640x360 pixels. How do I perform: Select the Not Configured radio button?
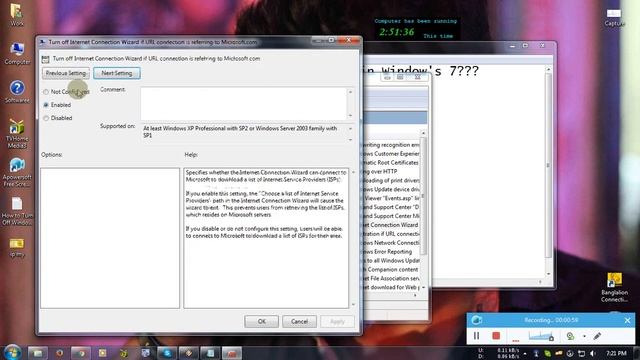coord(46,92)
